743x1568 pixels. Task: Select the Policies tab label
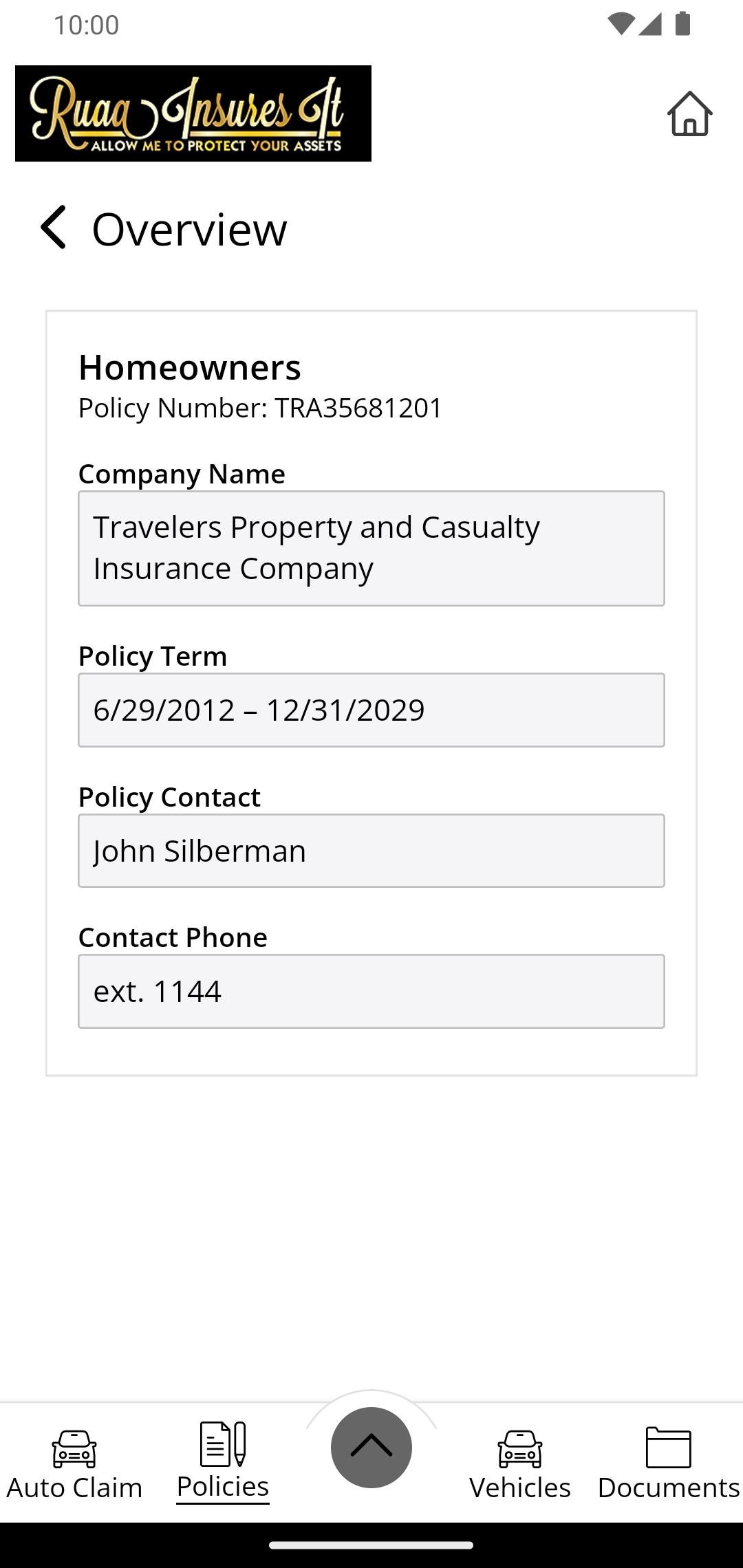point(222,1487)
